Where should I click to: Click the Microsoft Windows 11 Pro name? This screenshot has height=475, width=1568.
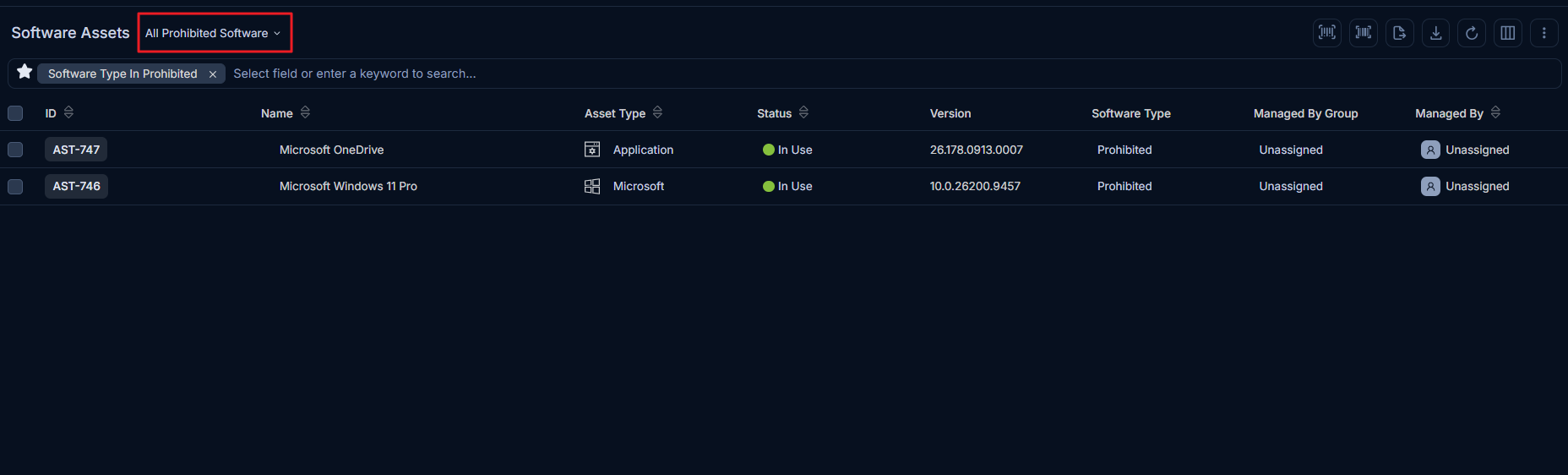[348, 186]
